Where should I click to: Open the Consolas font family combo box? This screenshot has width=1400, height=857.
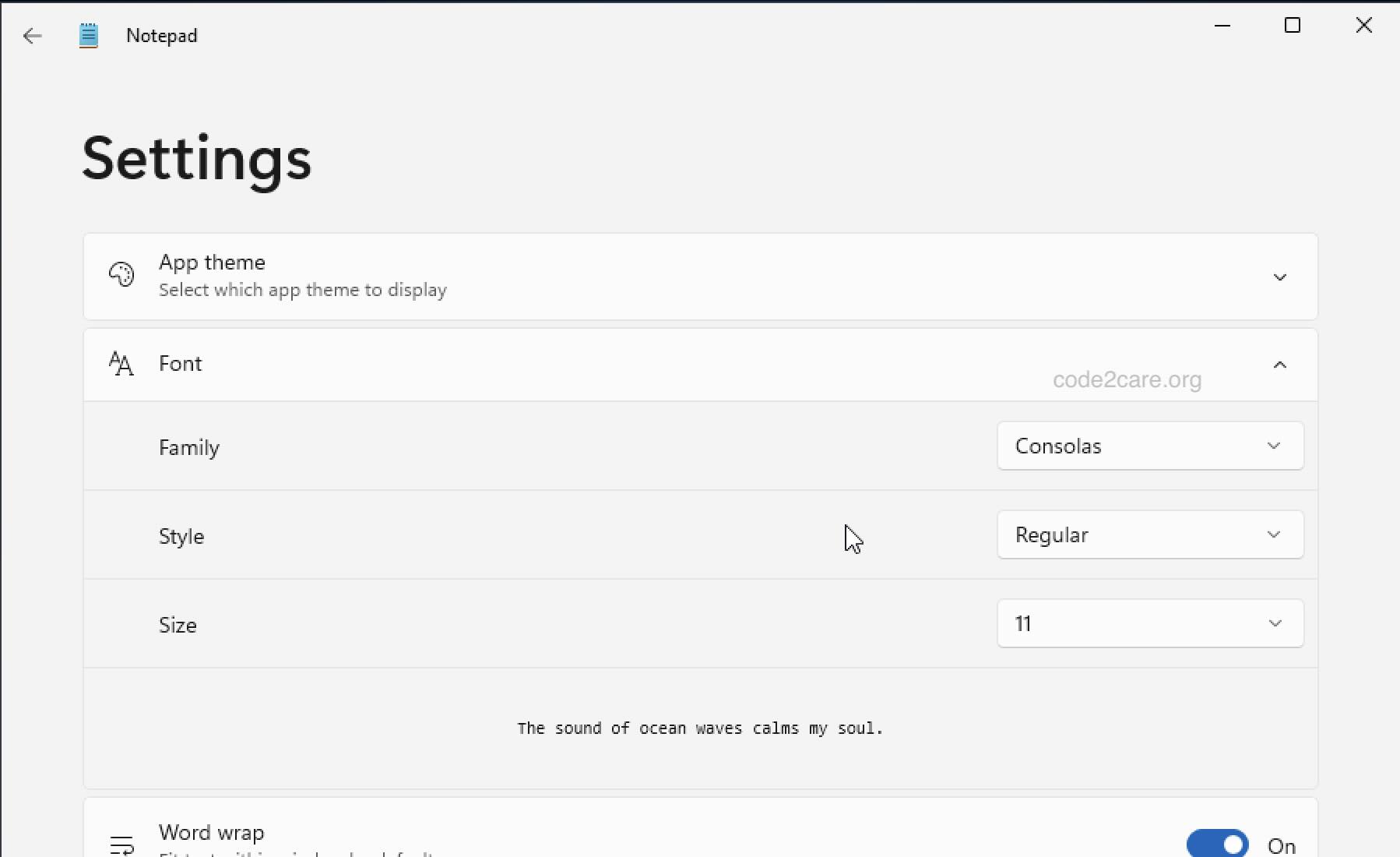1150,446
